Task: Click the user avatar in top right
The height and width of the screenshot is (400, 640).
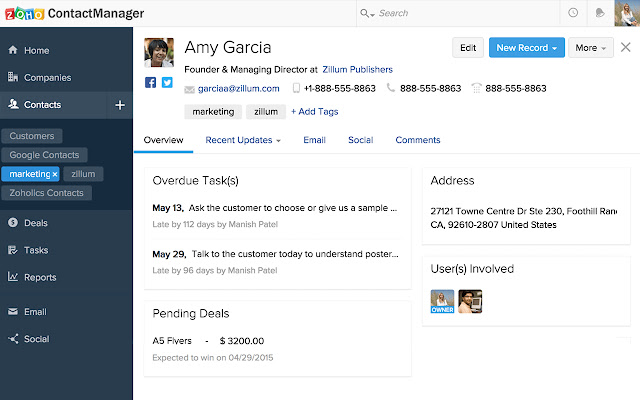Action: click(x=627, y=13)
